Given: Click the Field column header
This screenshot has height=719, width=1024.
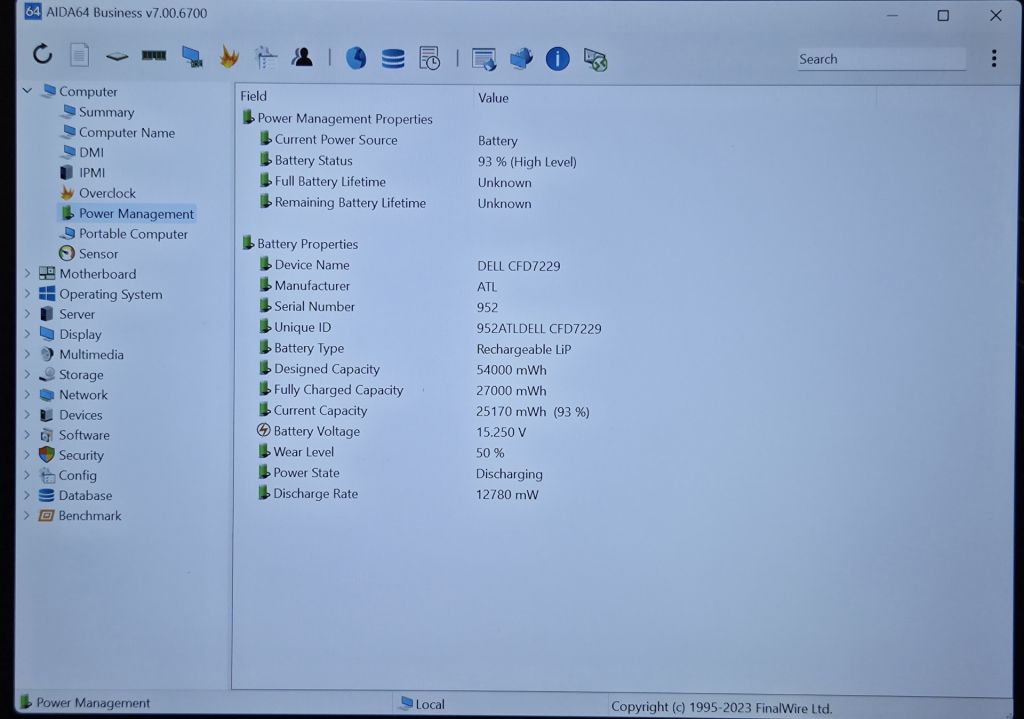Looking at the screenshot, I should point(253,96).
